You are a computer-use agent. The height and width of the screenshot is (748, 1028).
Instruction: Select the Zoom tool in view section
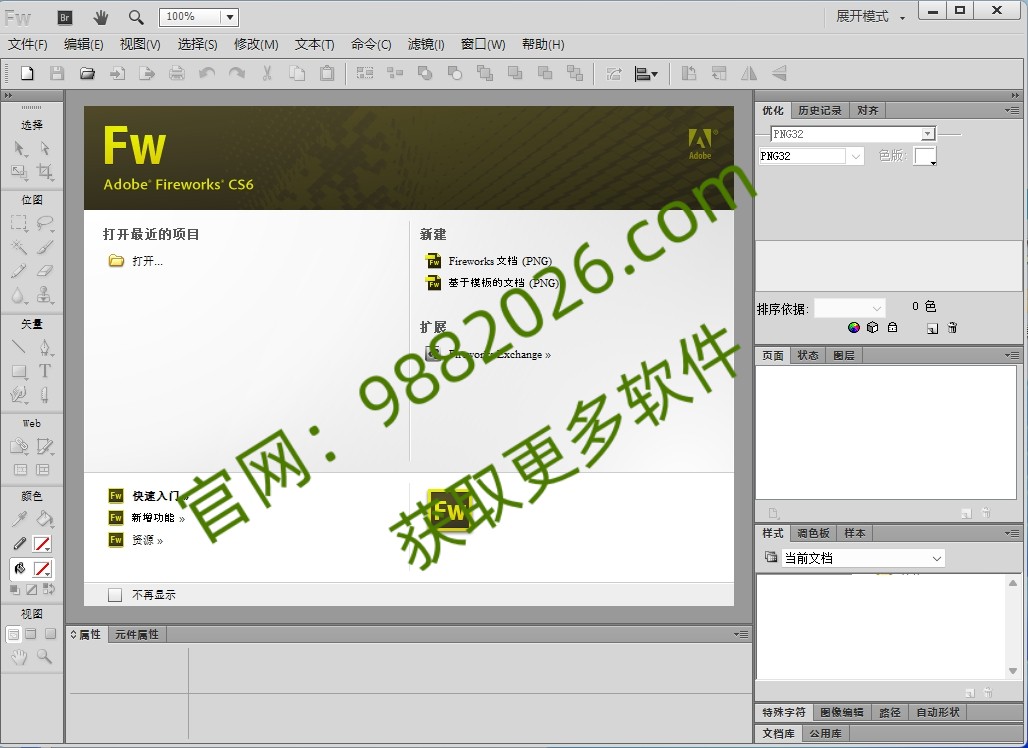tap(45, 656)
